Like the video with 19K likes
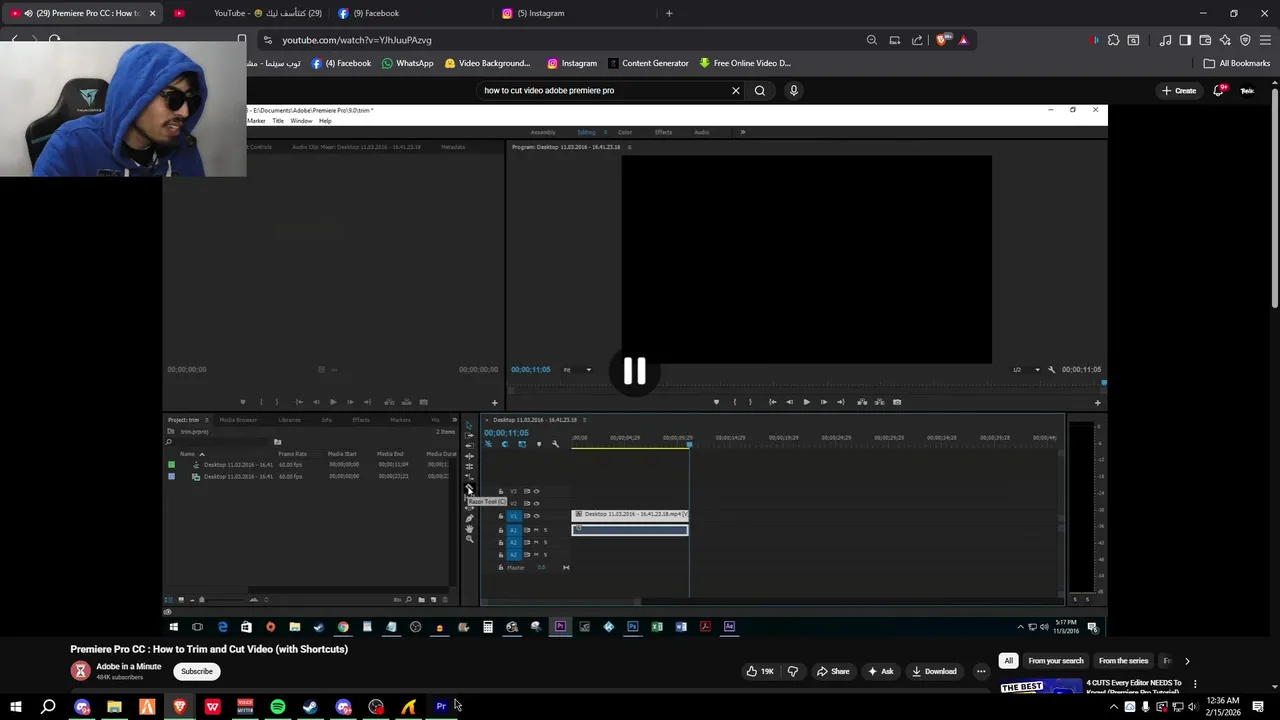 pyautogui.click(x=760, y=671)
